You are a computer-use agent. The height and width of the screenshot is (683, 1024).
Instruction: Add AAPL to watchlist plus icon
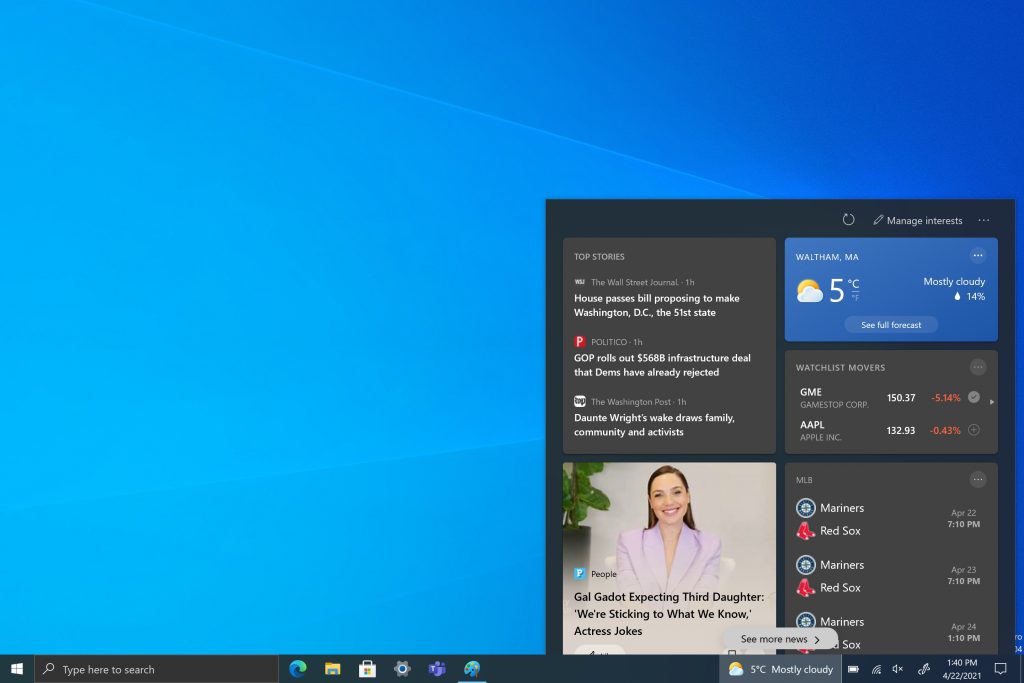(x=974, y=430)
